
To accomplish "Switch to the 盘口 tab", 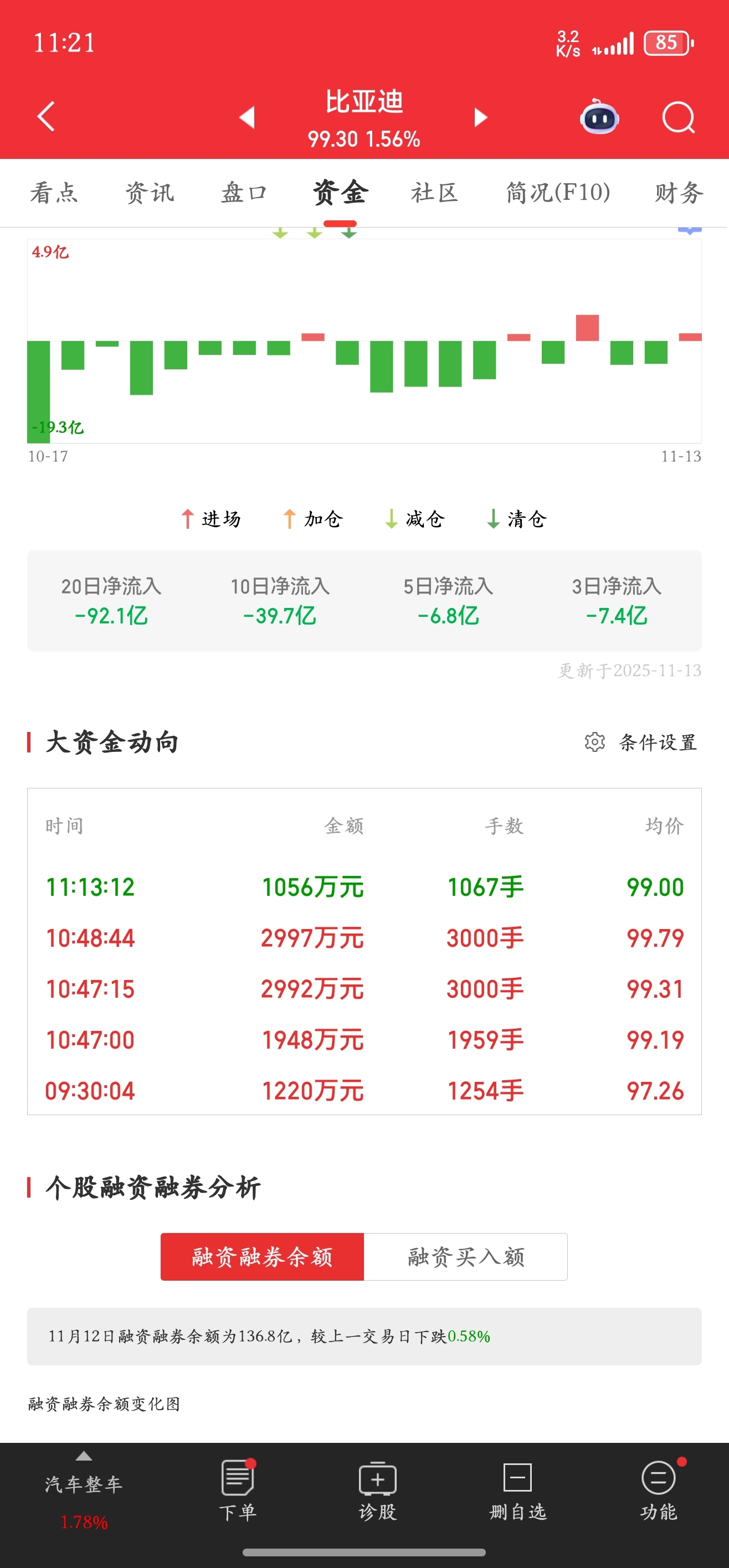I will coord(244,193).
